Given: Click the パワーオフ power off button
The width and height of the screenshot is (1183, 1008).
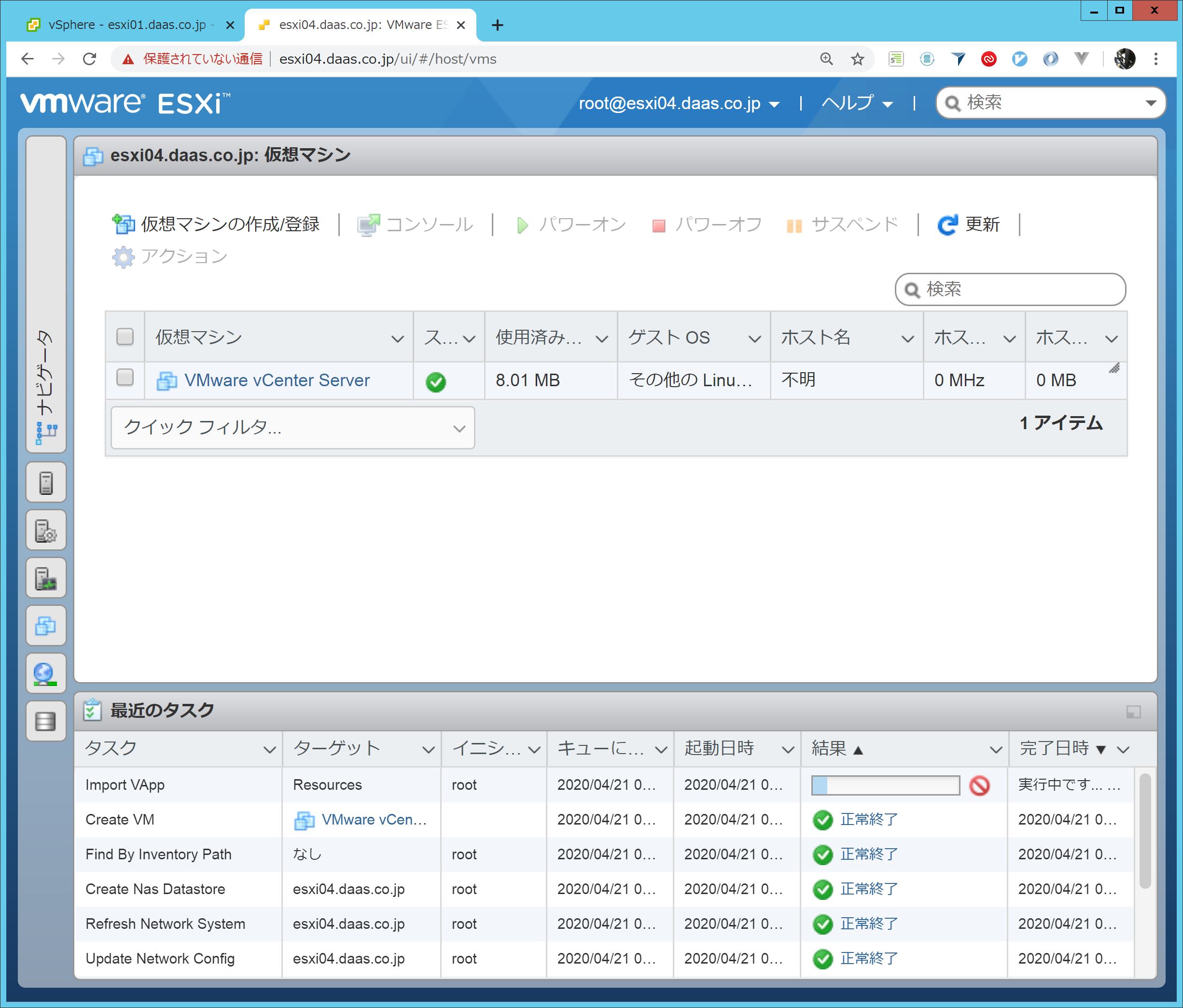Looking at the screenshot, I should coord(706,224).
